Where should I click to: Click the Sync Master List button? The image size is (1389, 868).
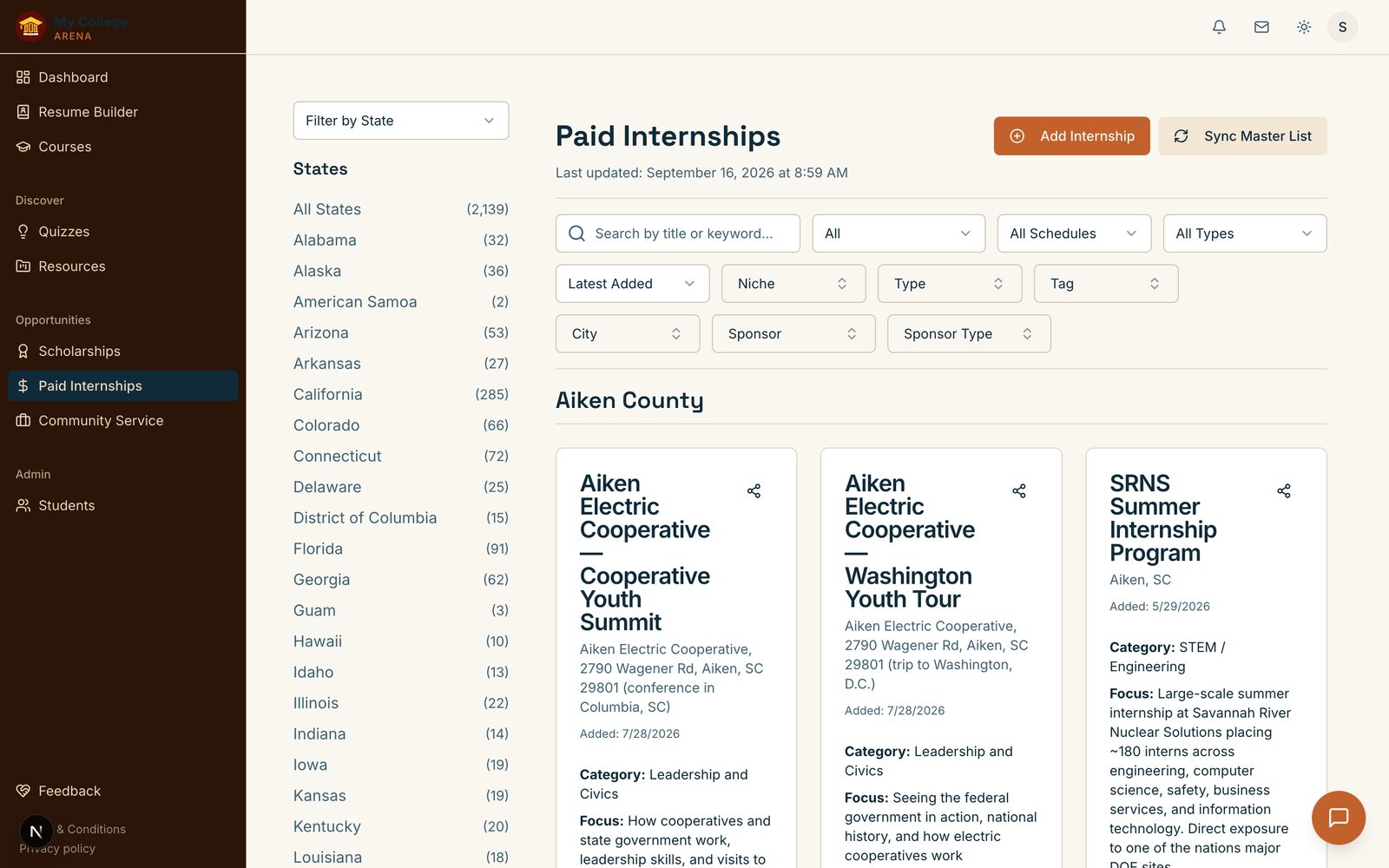1242,136
